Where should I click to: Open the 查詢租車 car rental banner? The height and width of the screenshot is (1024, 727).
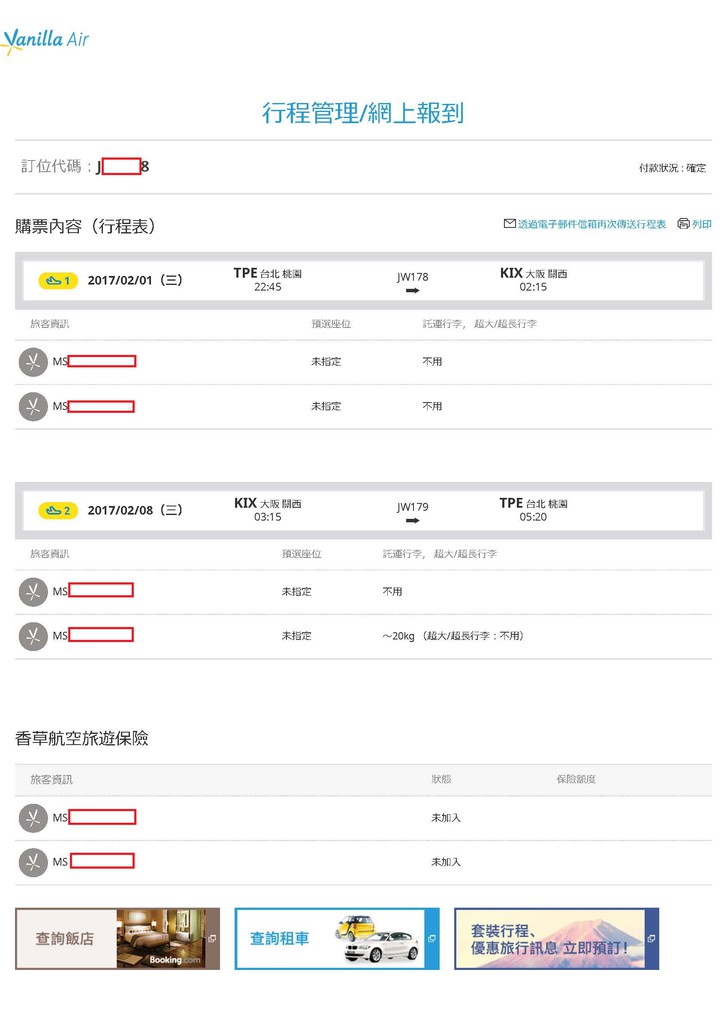pyautogui.click(x=337, y=938)
